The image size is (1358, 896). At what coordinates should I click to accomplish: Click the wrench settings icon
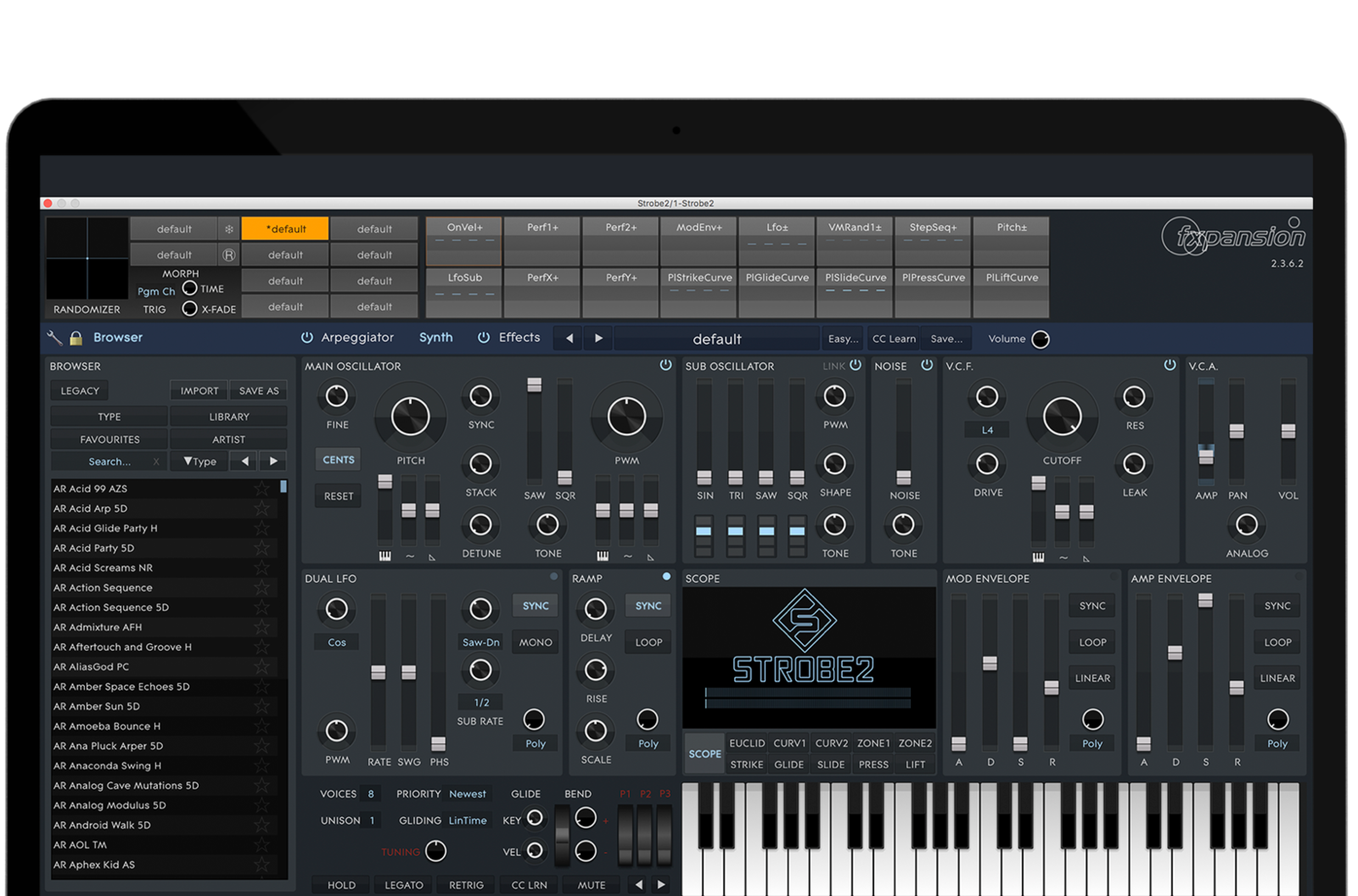click(54, 338)
